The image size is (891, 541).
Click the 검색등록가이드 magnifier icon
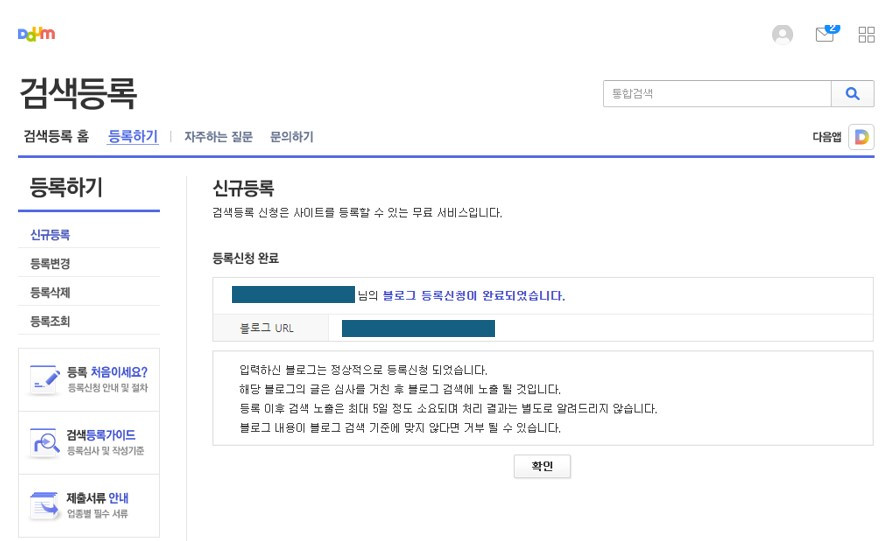click(44, 442)
